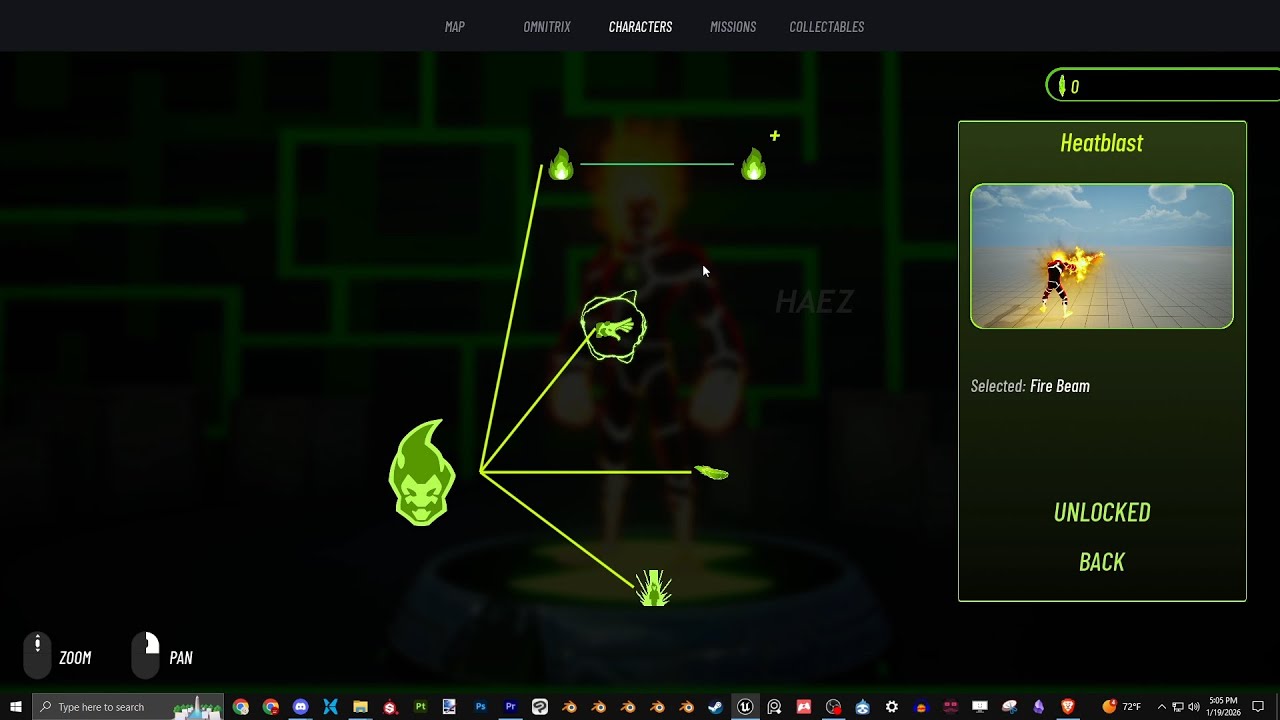Switch to the CHARACTERS tab

(x=640, y=27)
